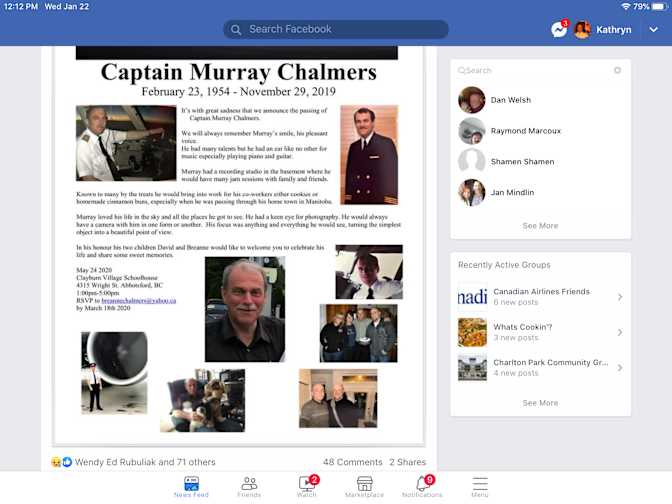Open the 2 Shares link
Screen dimensions: 672x504
pos(408,462)
